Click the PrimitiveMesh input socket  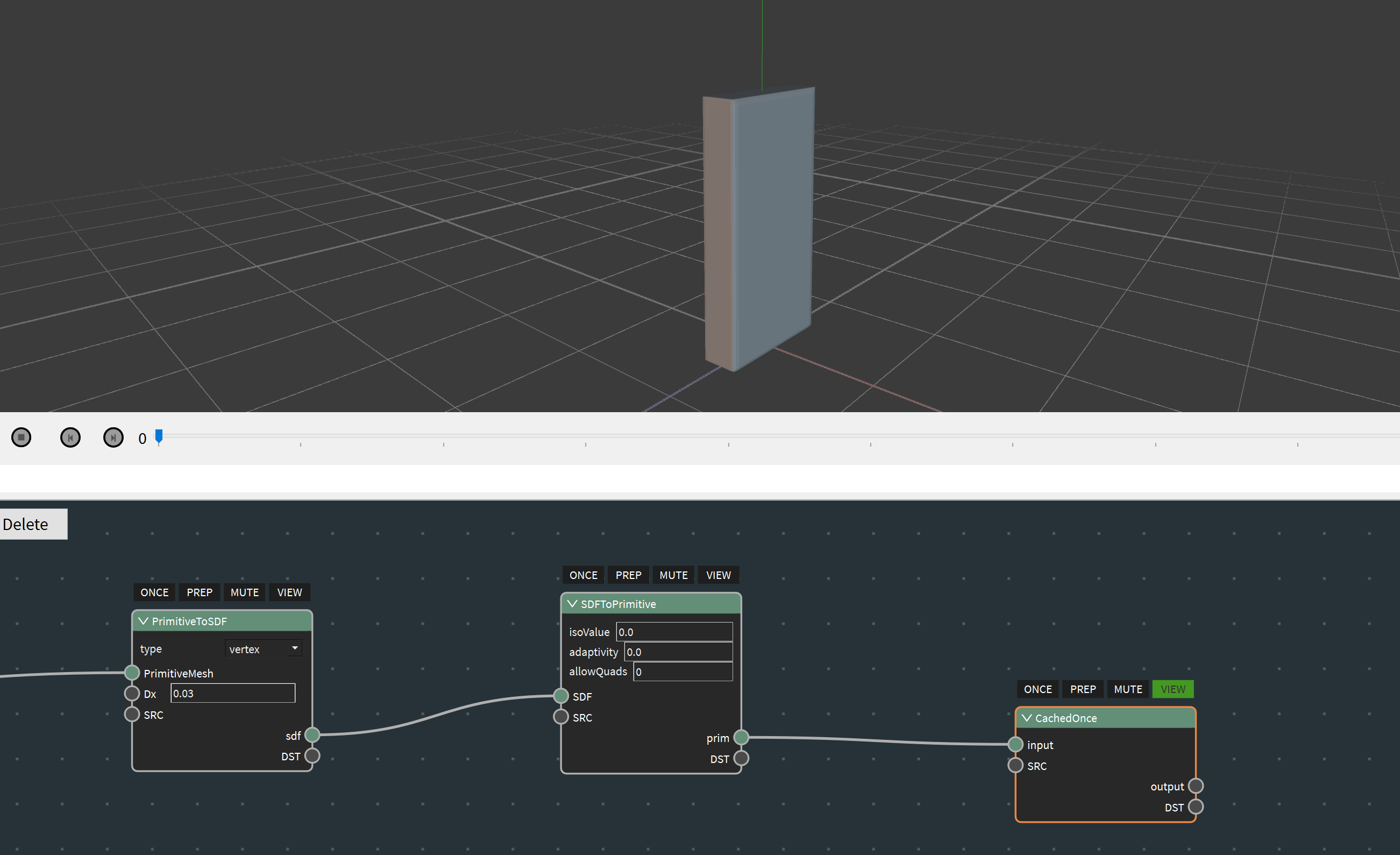pos(132,673)
